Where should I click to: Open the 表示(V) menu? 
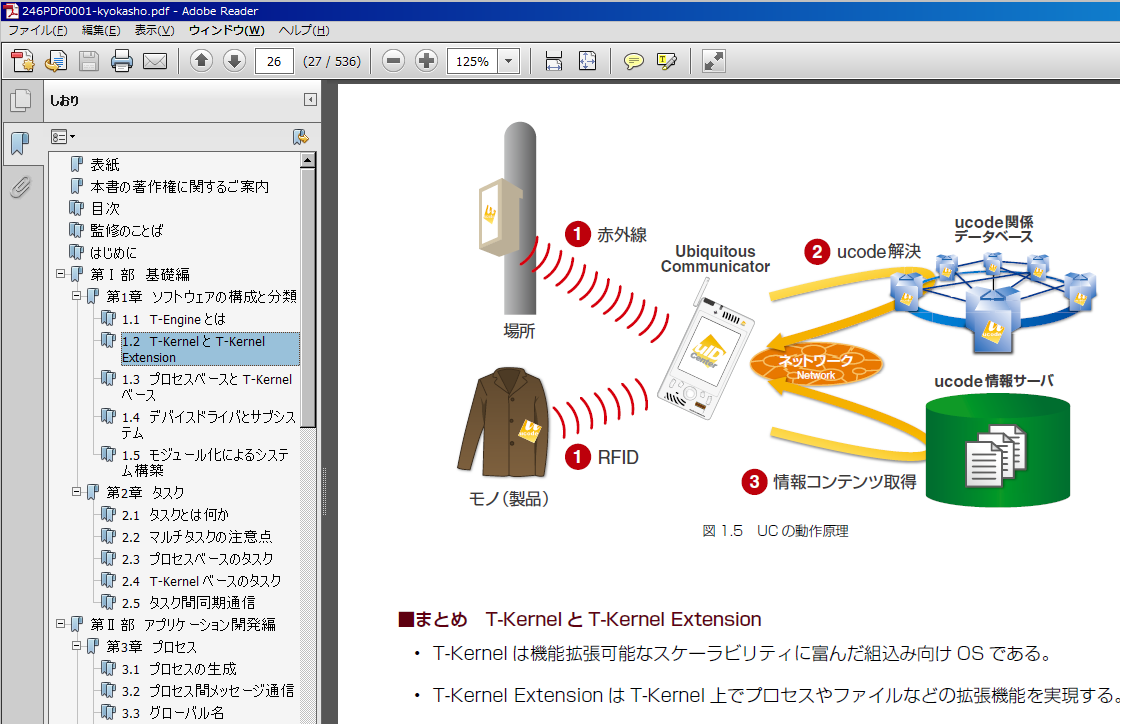pyautogui.click(x=155, y=30)
